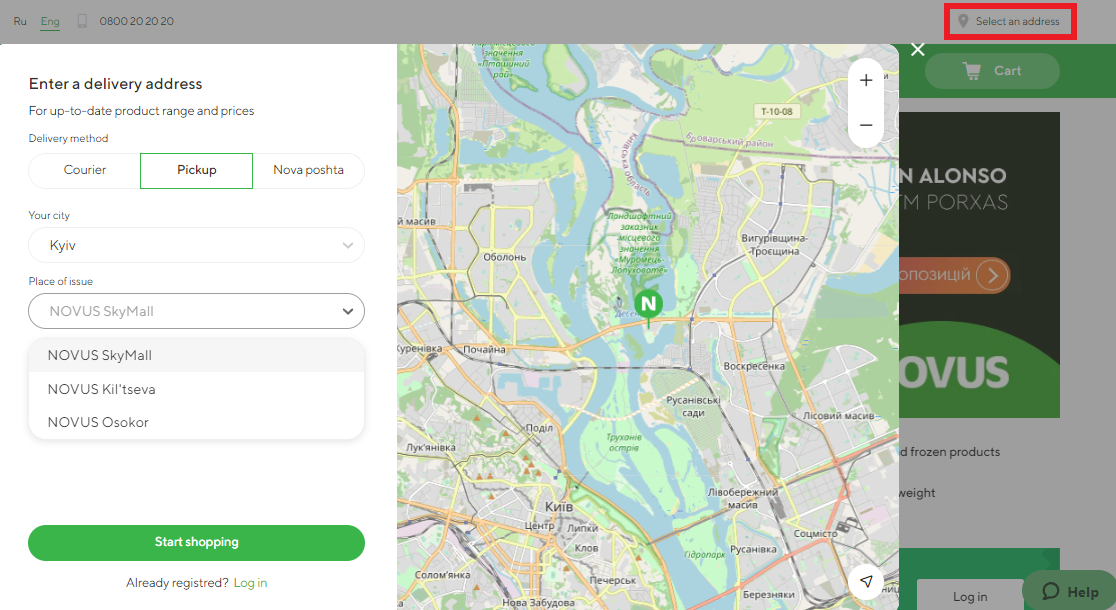Click the phone icon next to 0800 20 20 20

click(83, 21)
